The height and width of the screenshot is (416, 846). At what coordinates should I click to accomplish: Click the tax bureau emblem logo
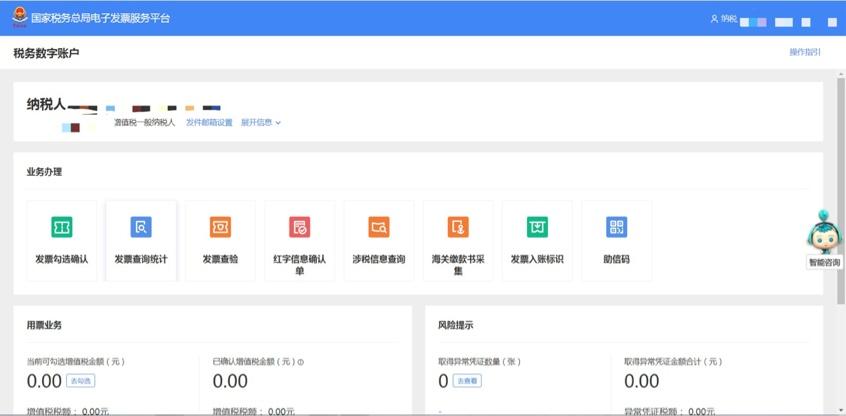tap(19, 18)
